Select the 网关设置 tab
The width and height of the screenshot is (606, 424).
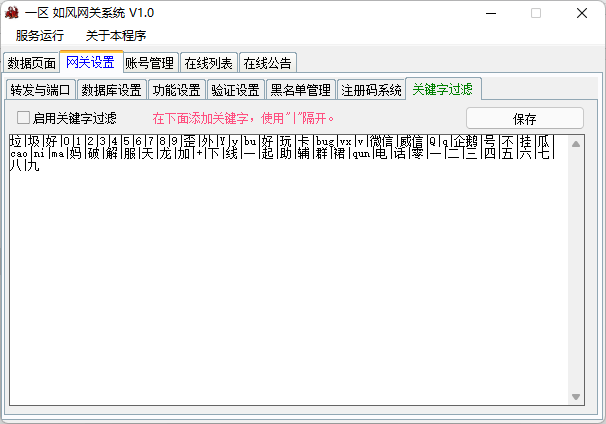90,62
